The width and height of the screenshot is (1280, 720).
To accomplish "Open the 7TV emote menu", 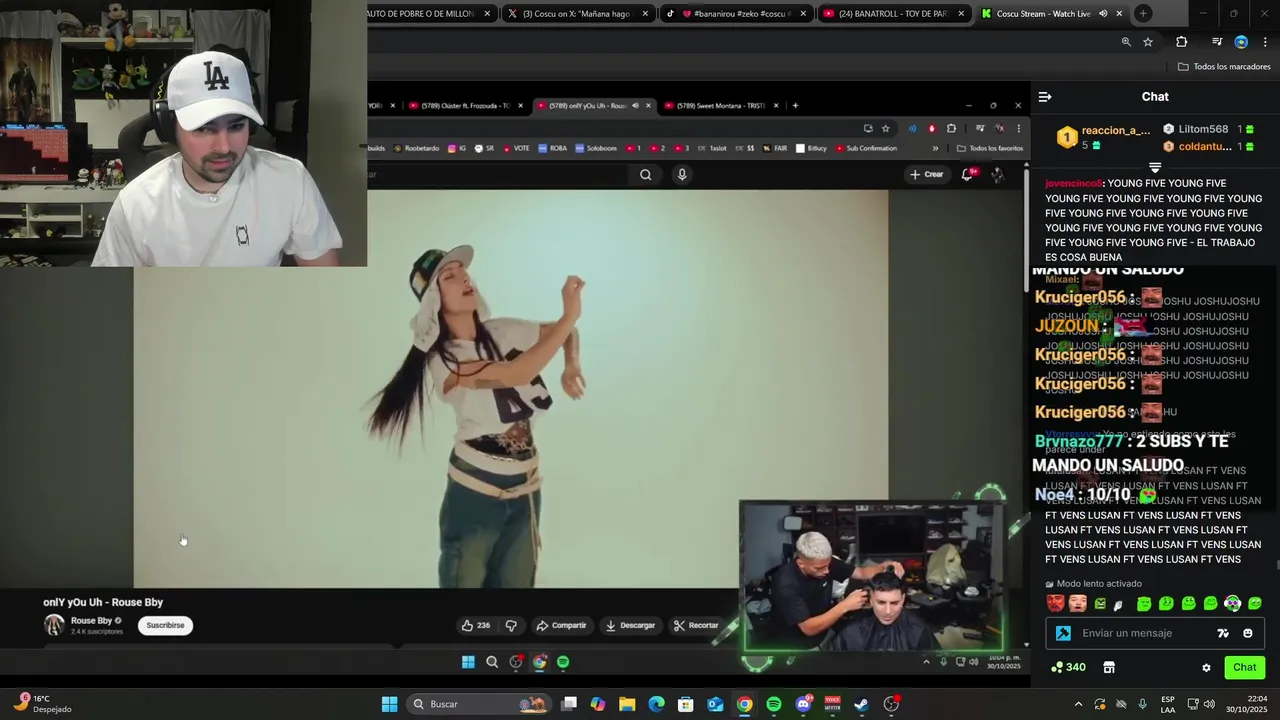I will [x=1223, y=633].
